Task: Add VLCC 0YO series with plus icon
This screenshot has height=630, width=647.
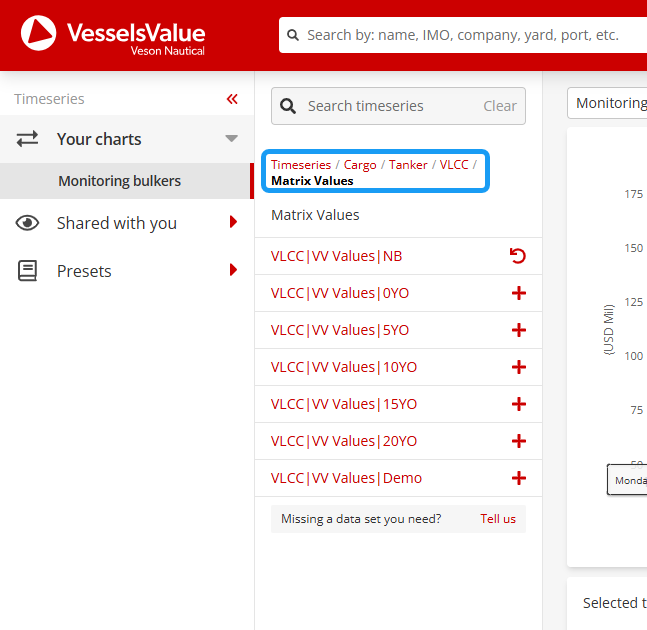Action: 518,293
